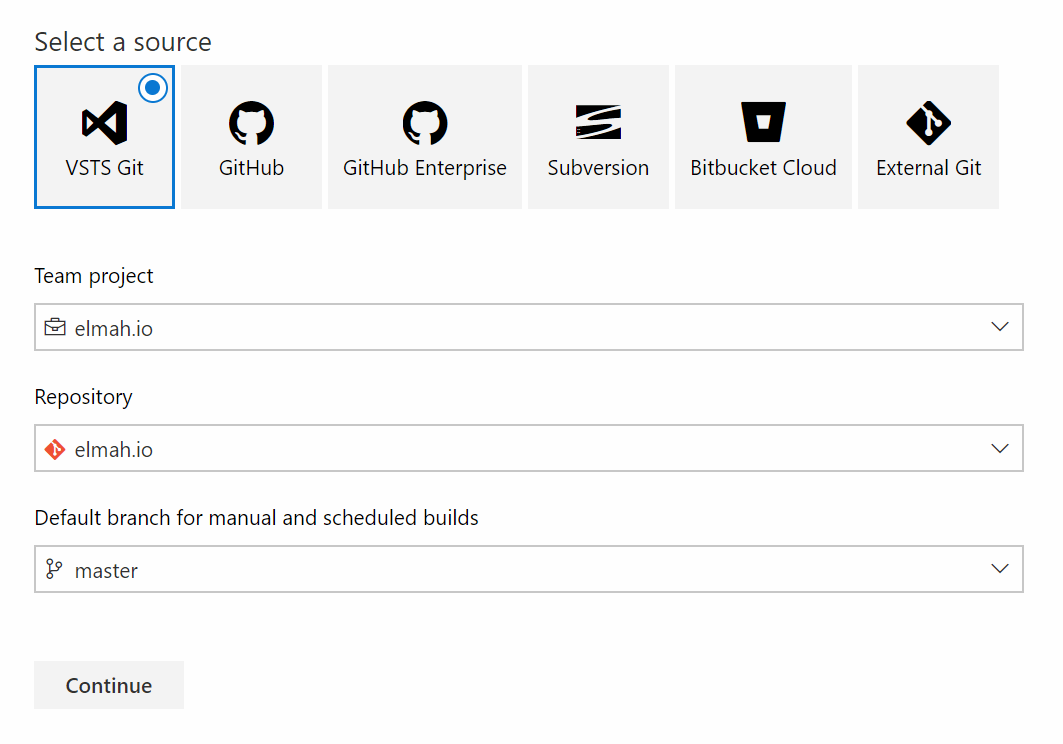This screenshot has height=744, width=1063.
Task: Click the Git repository icon beside elmah.io
Action: pos(55,448)
